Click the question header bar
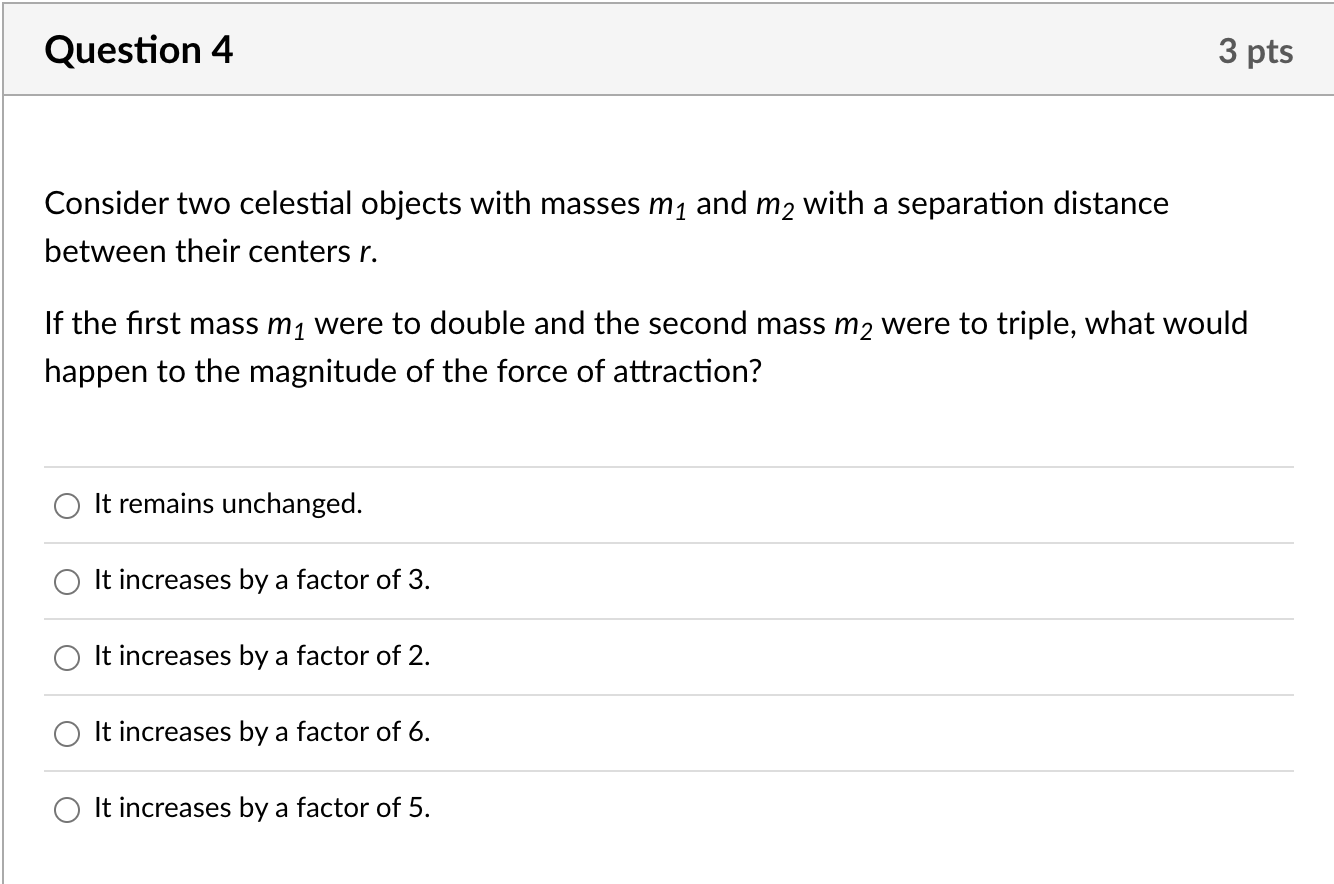The height and width of the screenshot is (884, 1334). point(667,48)
